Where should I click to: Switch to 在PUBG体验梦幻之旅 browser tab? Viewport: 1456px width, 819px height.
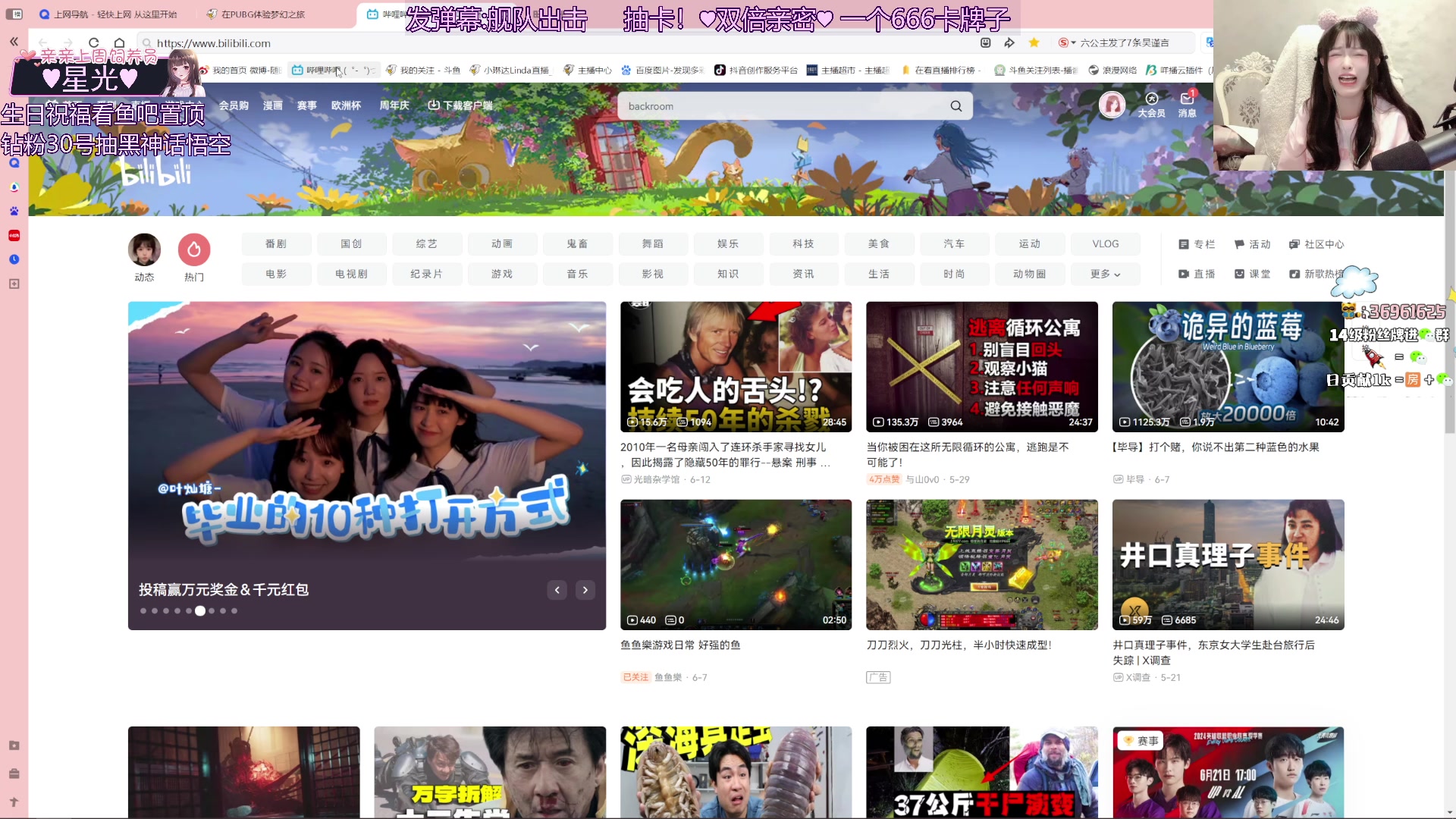pyautogui.click(x=262, y=14)
